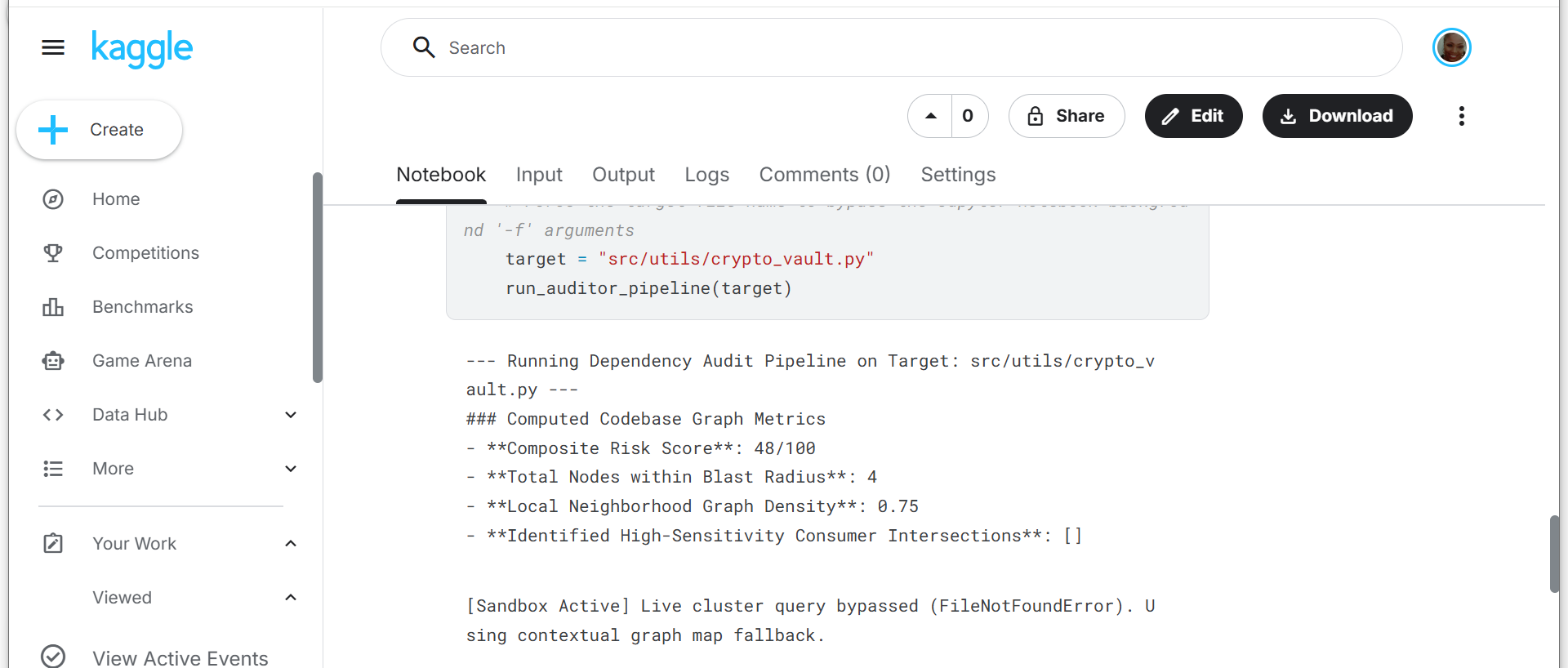Go to Competitions page

click(145, 253)
